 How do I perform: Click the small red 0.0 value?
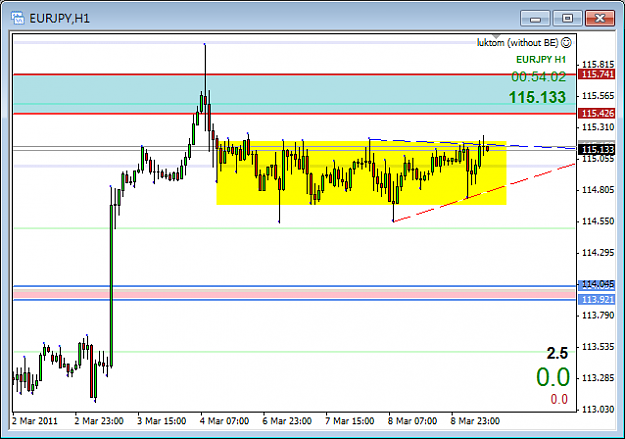(x=559, y=399)
